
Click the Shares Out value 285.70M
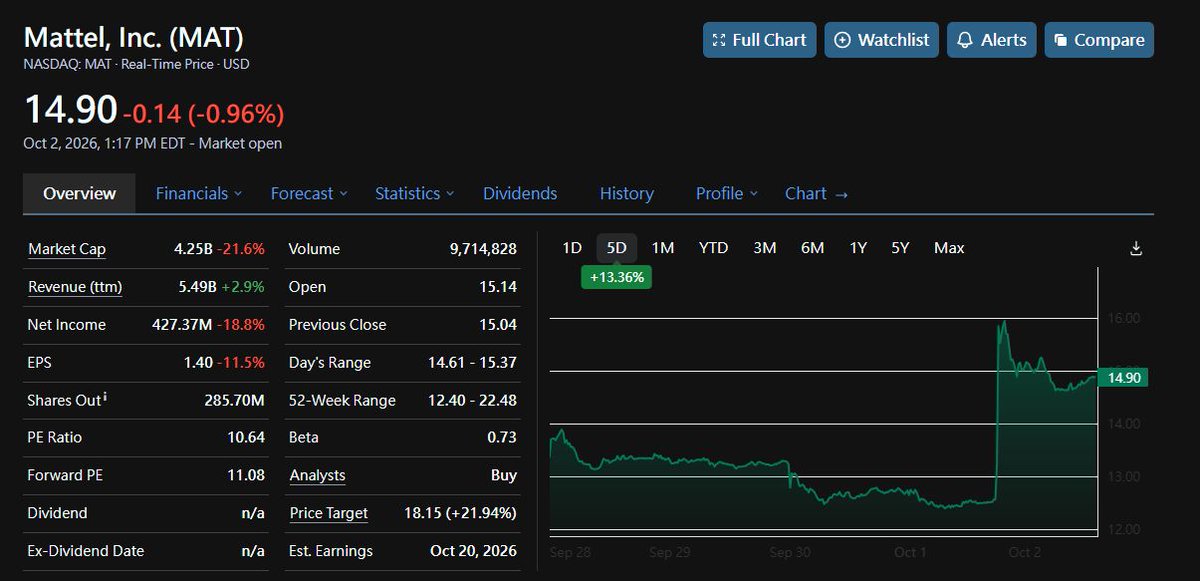[235, 400]
